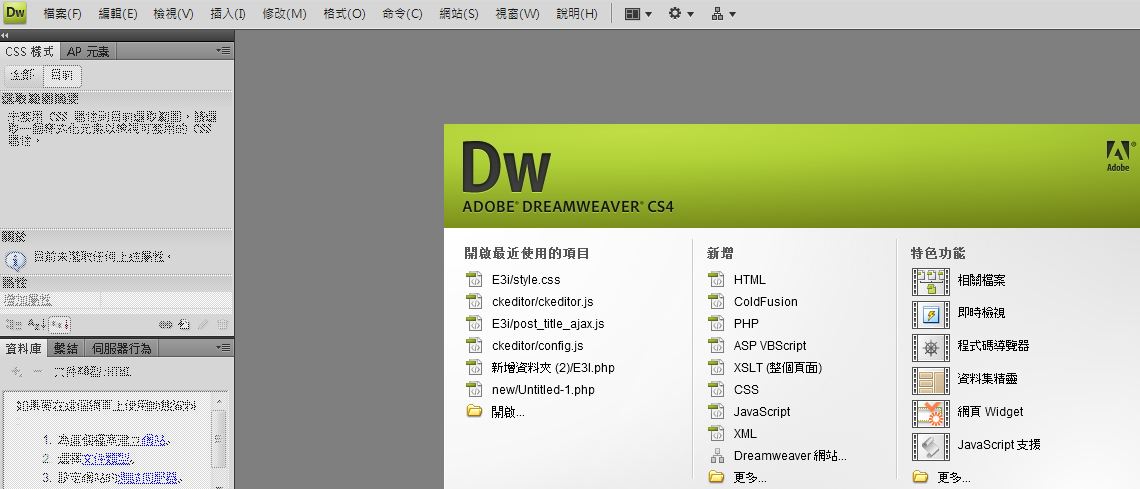Click the attach style sheet chain icon
Viewport: 1140px width, 489px height.
click(165, 324)
